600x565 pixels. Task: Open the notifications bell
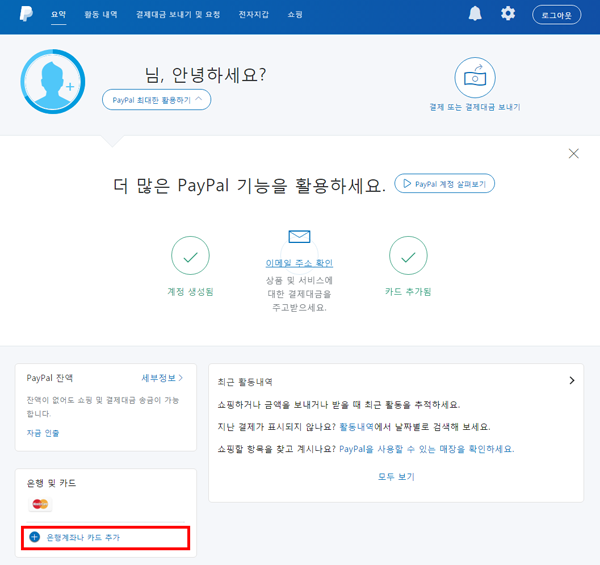pos(475,14)
